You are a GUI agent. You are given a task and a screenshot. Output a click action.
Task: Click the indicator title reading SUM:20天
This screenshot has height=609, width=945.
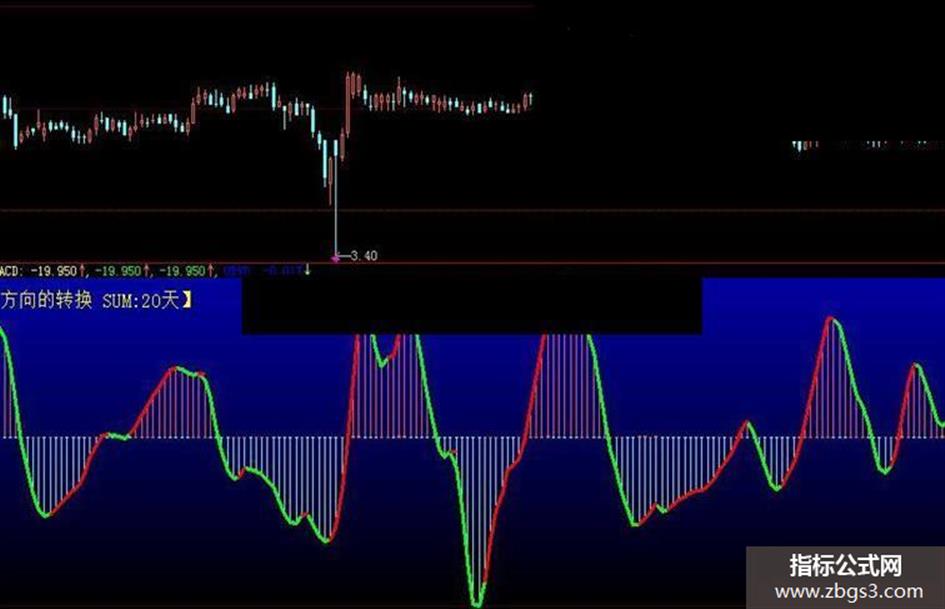point(141,300)
